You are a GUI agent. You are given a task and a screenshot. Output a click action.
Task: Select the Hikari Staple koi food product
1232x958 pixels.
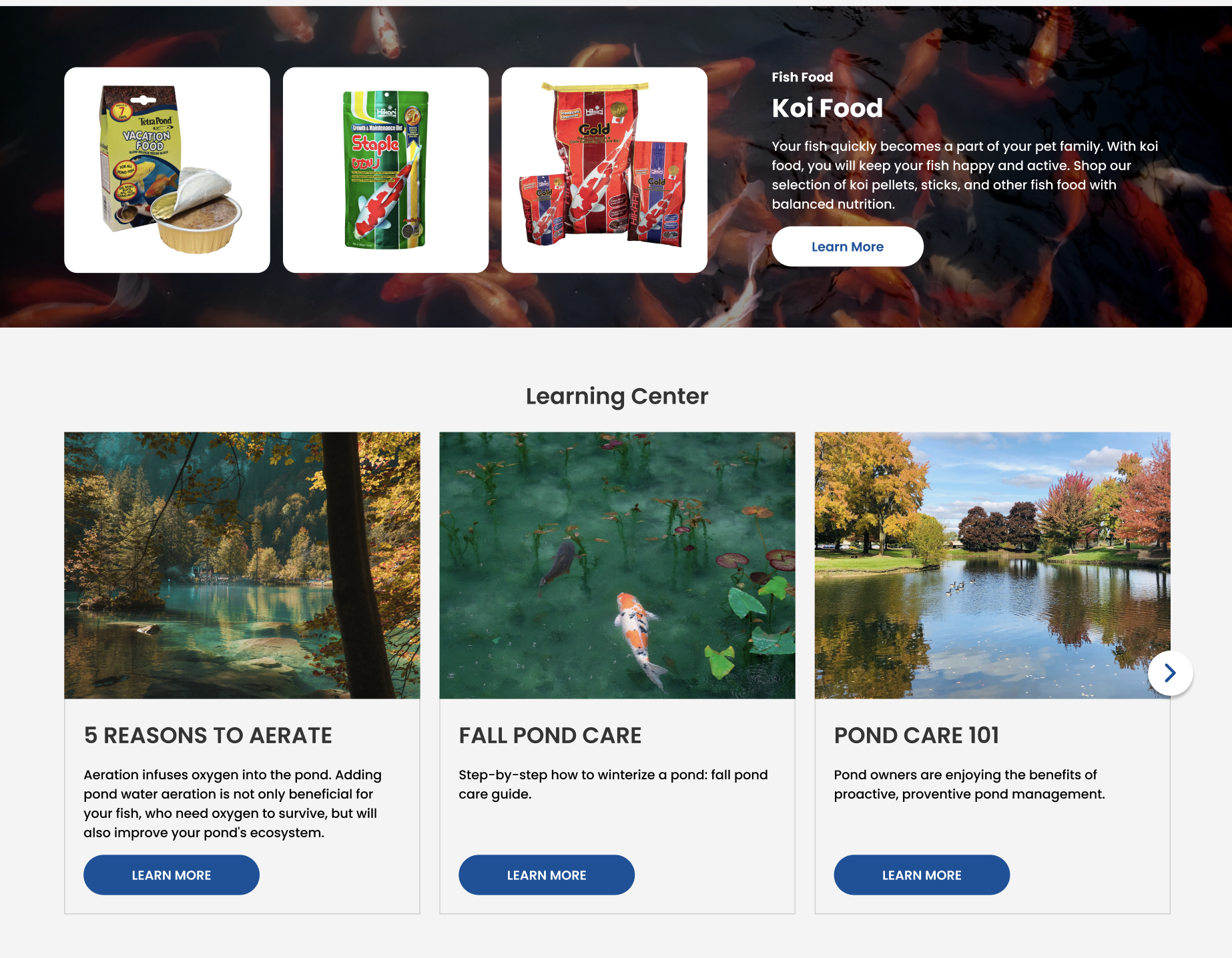point(386,169)
